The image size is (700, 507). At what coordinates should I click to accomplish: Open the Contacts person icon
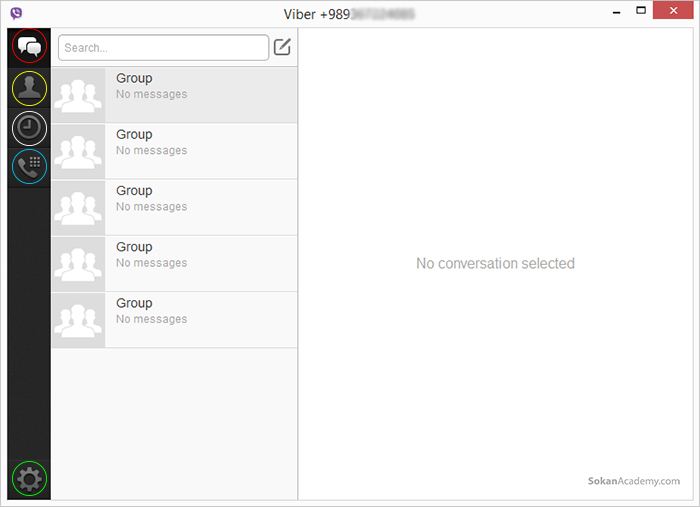pyautogui.click(x=29, y=88)
